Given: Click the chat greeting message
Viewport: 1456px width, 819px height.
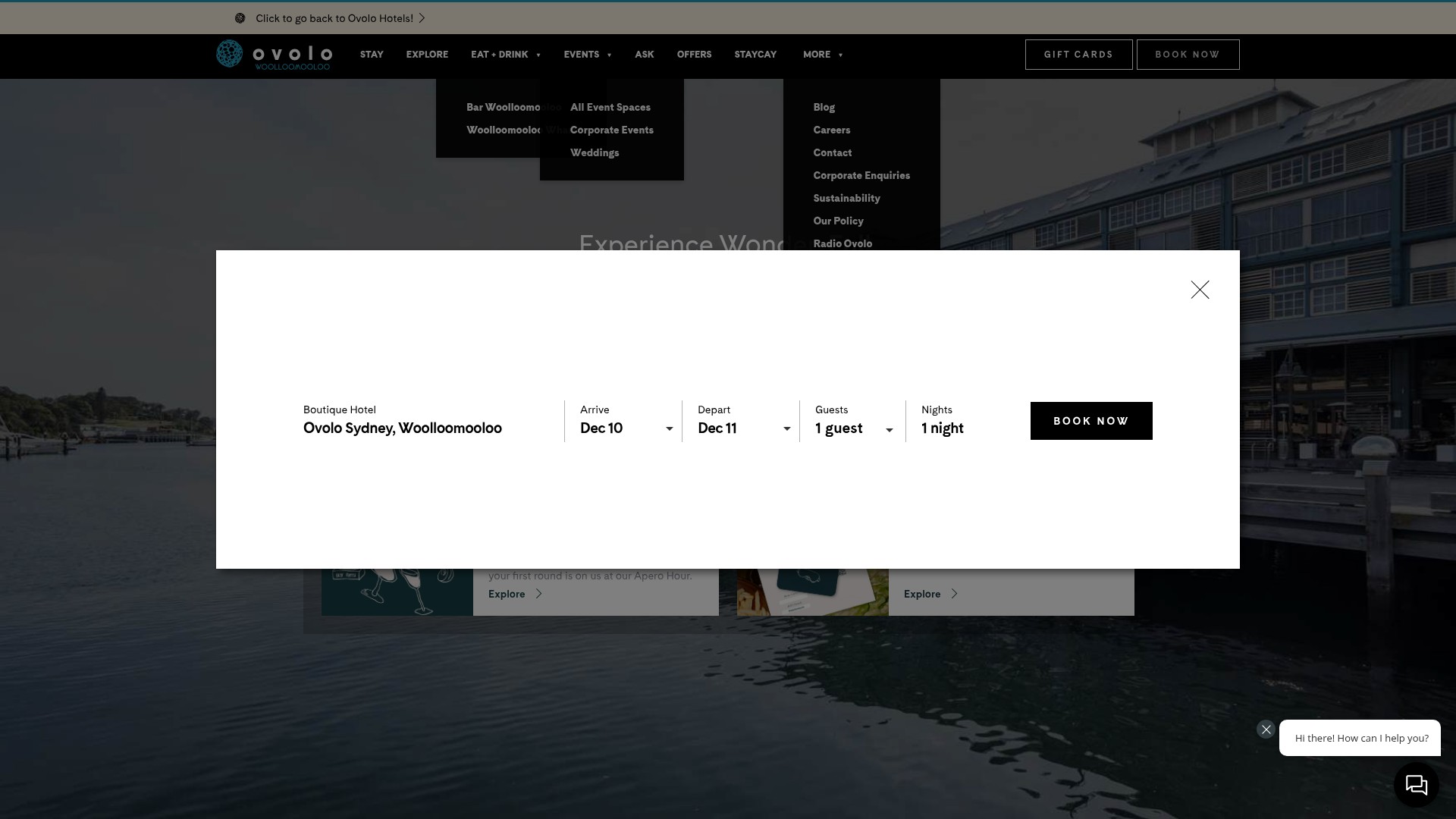Looking at the screenshot, I should point(1361,738).
